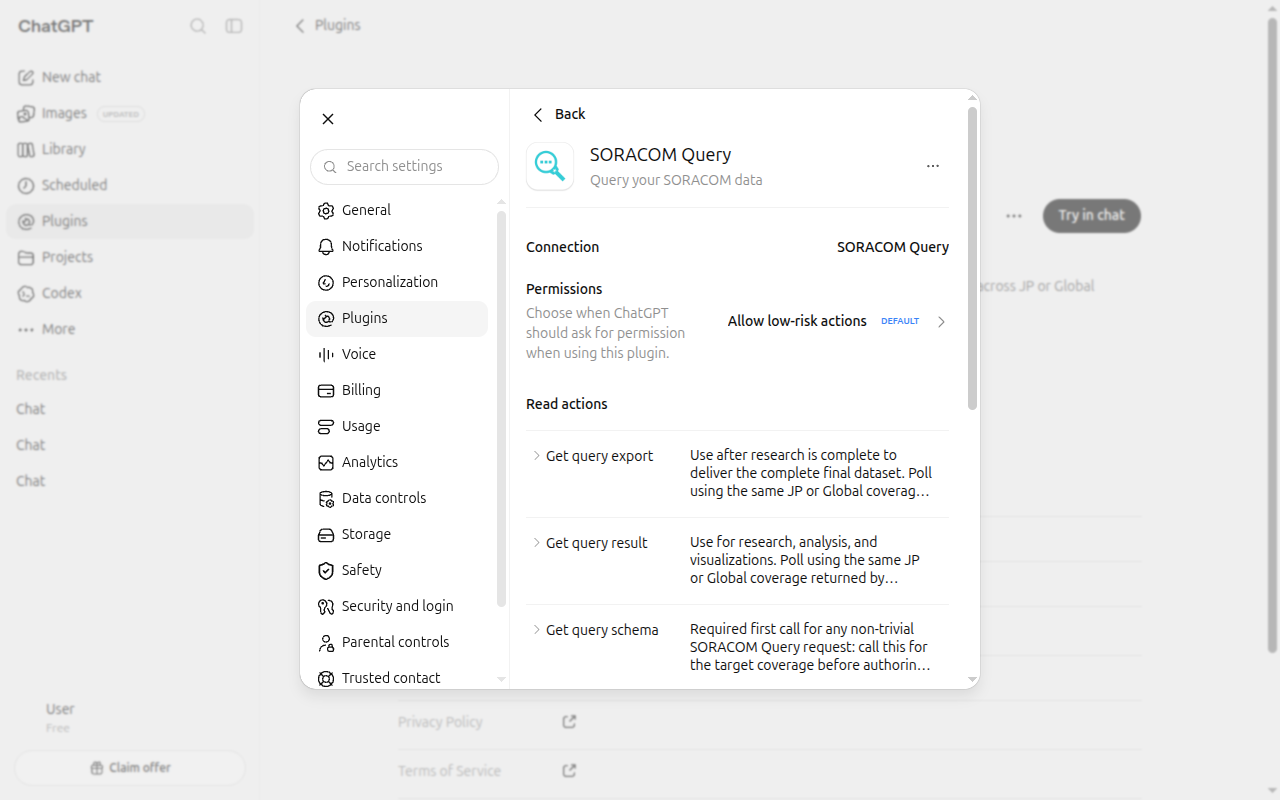The image size is (1280, 800).
Task: Click the search icon in sidebar header
Action: pos(198,26)
